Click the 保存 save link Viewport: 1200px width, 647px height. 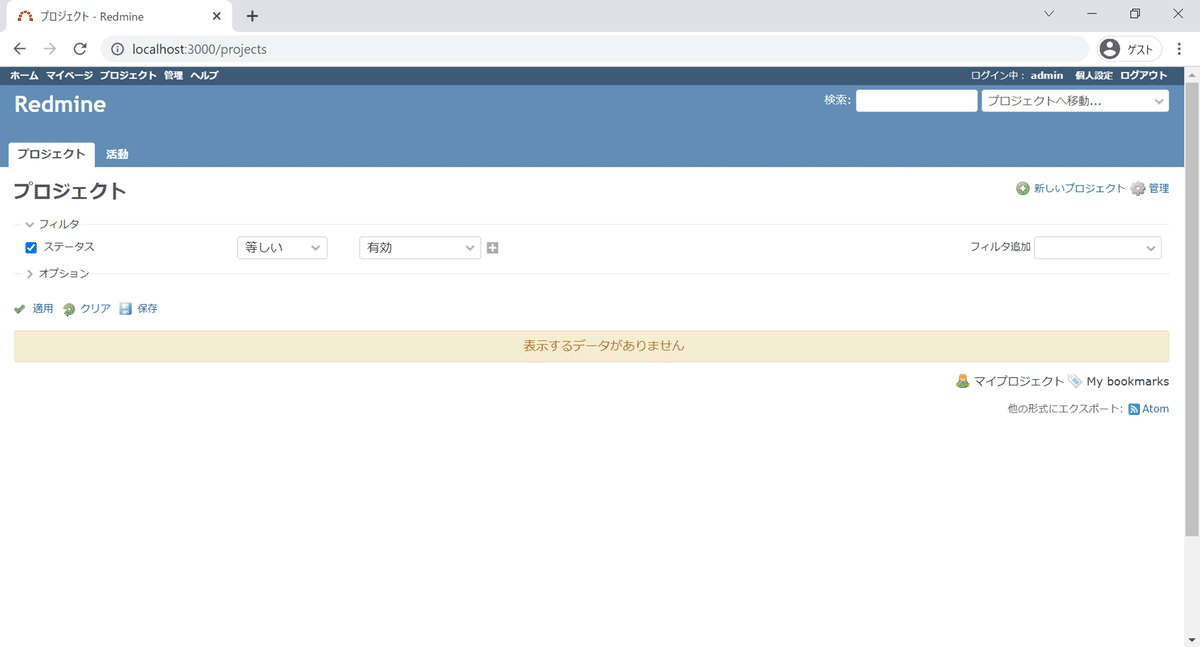coord(147,309)
